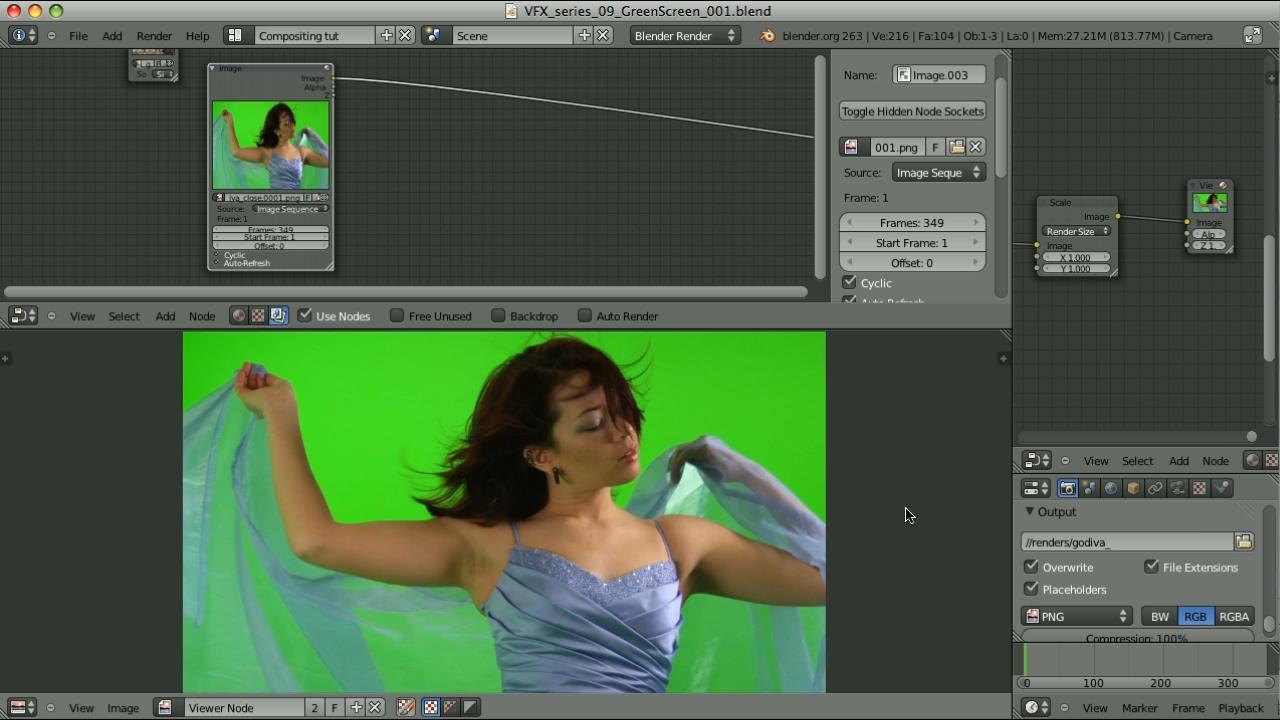Toggle the Use Nodes checkbox
Screen dimensions: 1280x720
[305, 315]
